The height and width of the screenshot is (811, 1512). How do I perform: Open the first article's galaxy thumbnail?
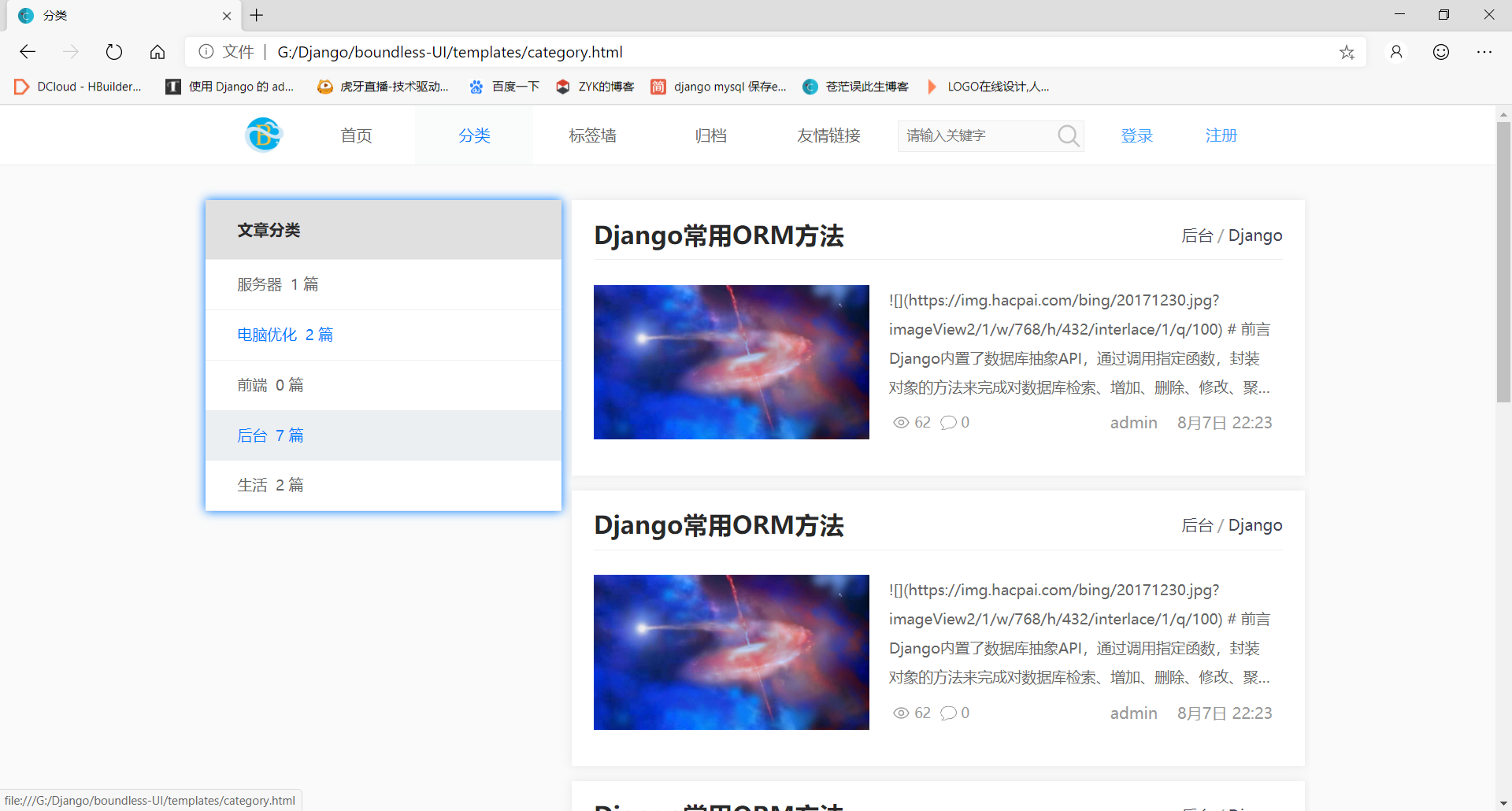[731, 362]
